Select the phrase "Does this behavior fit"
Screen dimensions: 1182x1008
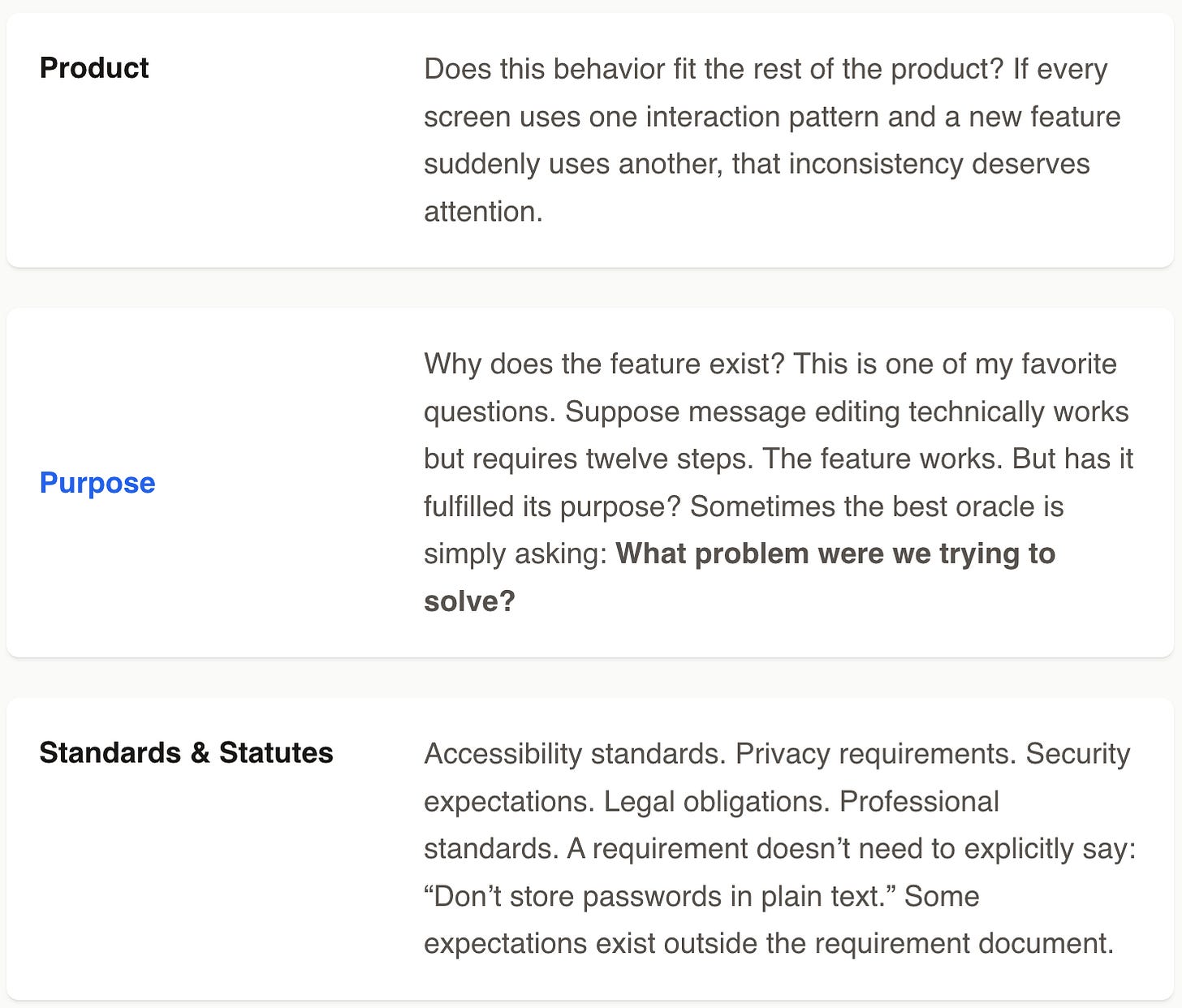tap(560, 69)
